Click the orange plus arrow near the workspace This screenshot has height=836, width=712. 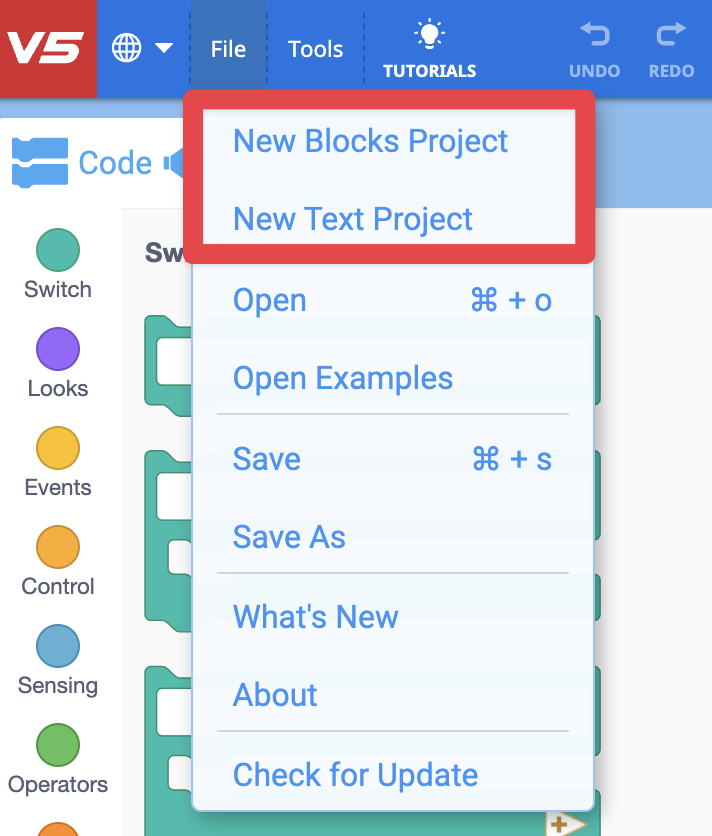click(560, 824)
